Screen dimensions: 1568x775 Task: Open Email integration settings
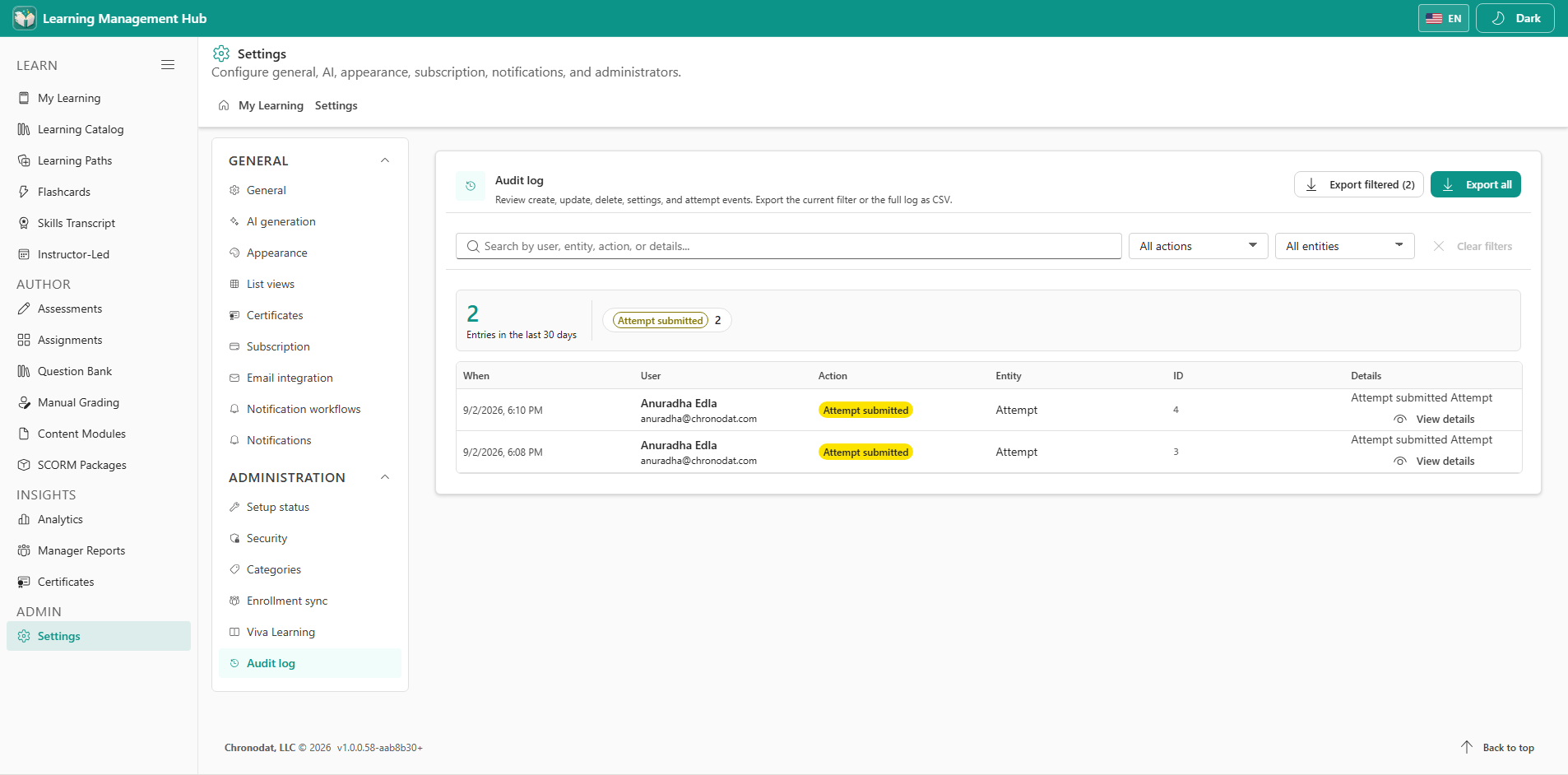tap(309, 378)
